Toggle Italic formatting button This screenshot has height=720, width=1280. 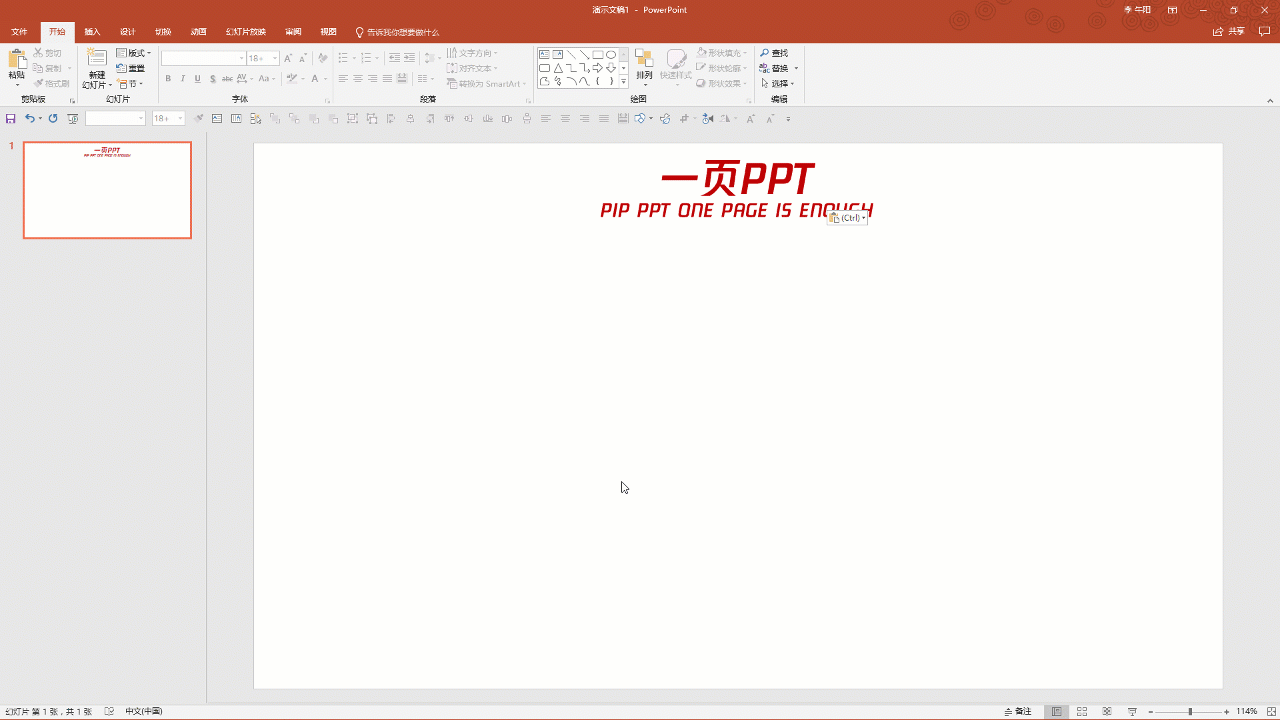pyautogui.click(x=183, y=79)
